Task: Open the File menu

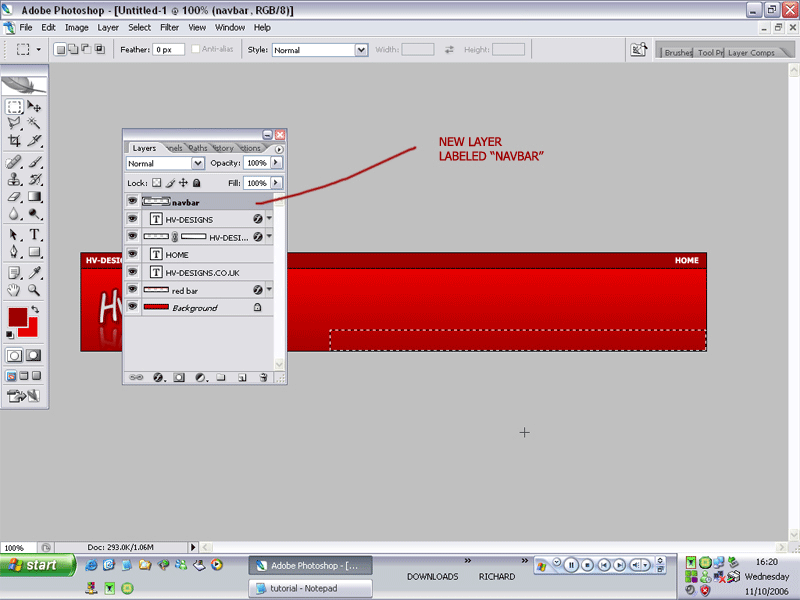Action: pyautogui.click(x=26, y=28)
